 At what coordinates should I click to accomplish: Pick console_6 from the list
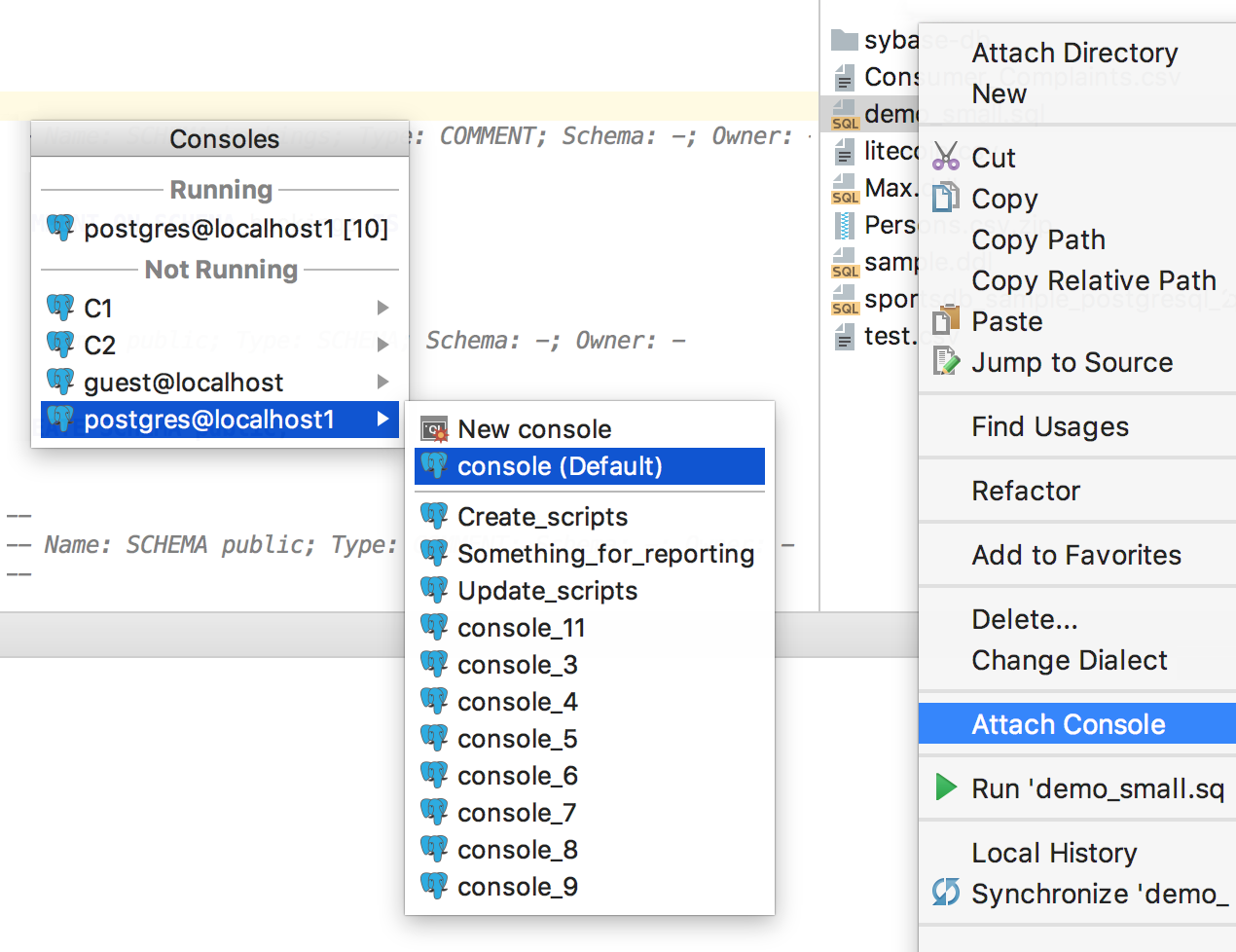pyautogui.click(x=590, y=776)
